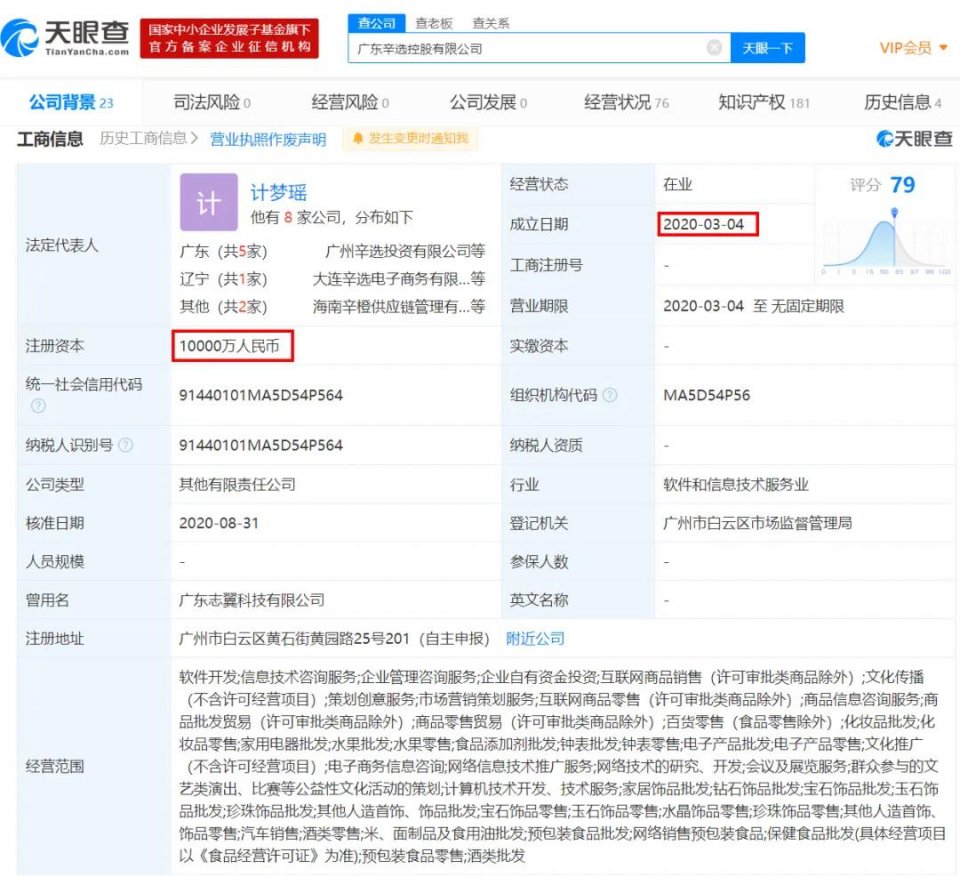Click the TianYanCha logo
The width and height of the screenshot is (960, 877).
point(66,38)
